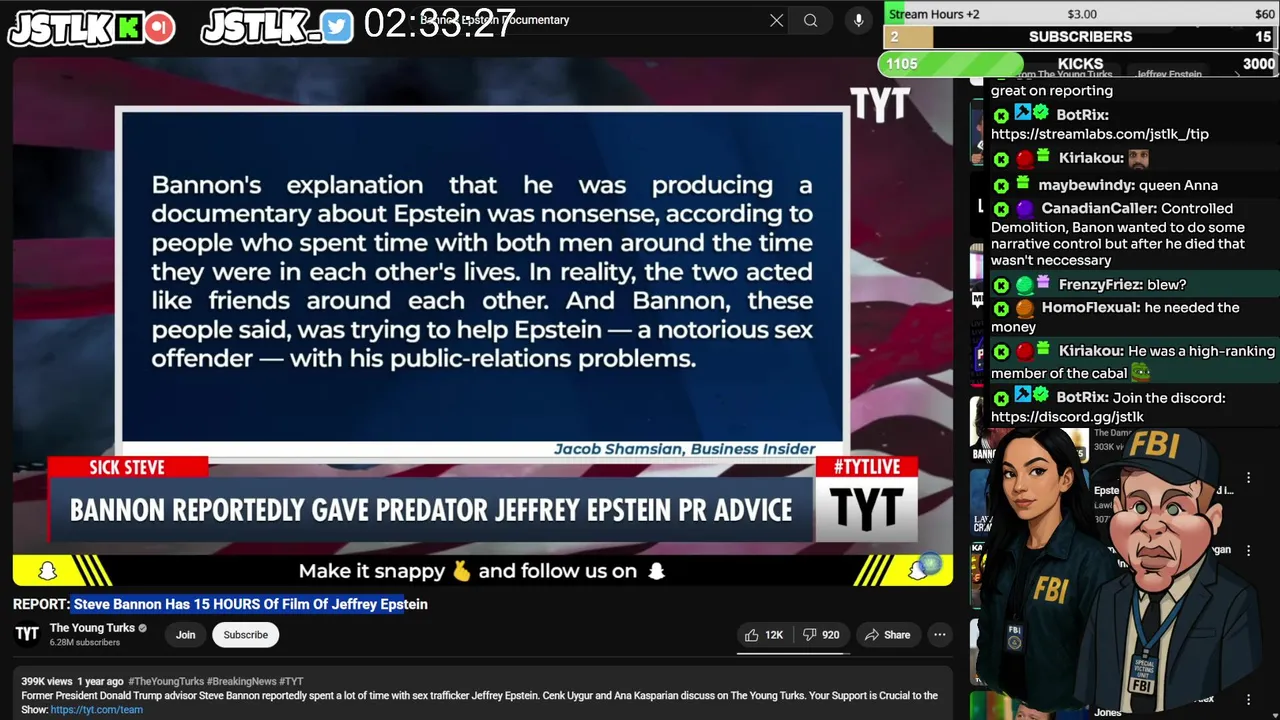
Task: Click the TYT watermark in video corner
Action: coord(880,103)
